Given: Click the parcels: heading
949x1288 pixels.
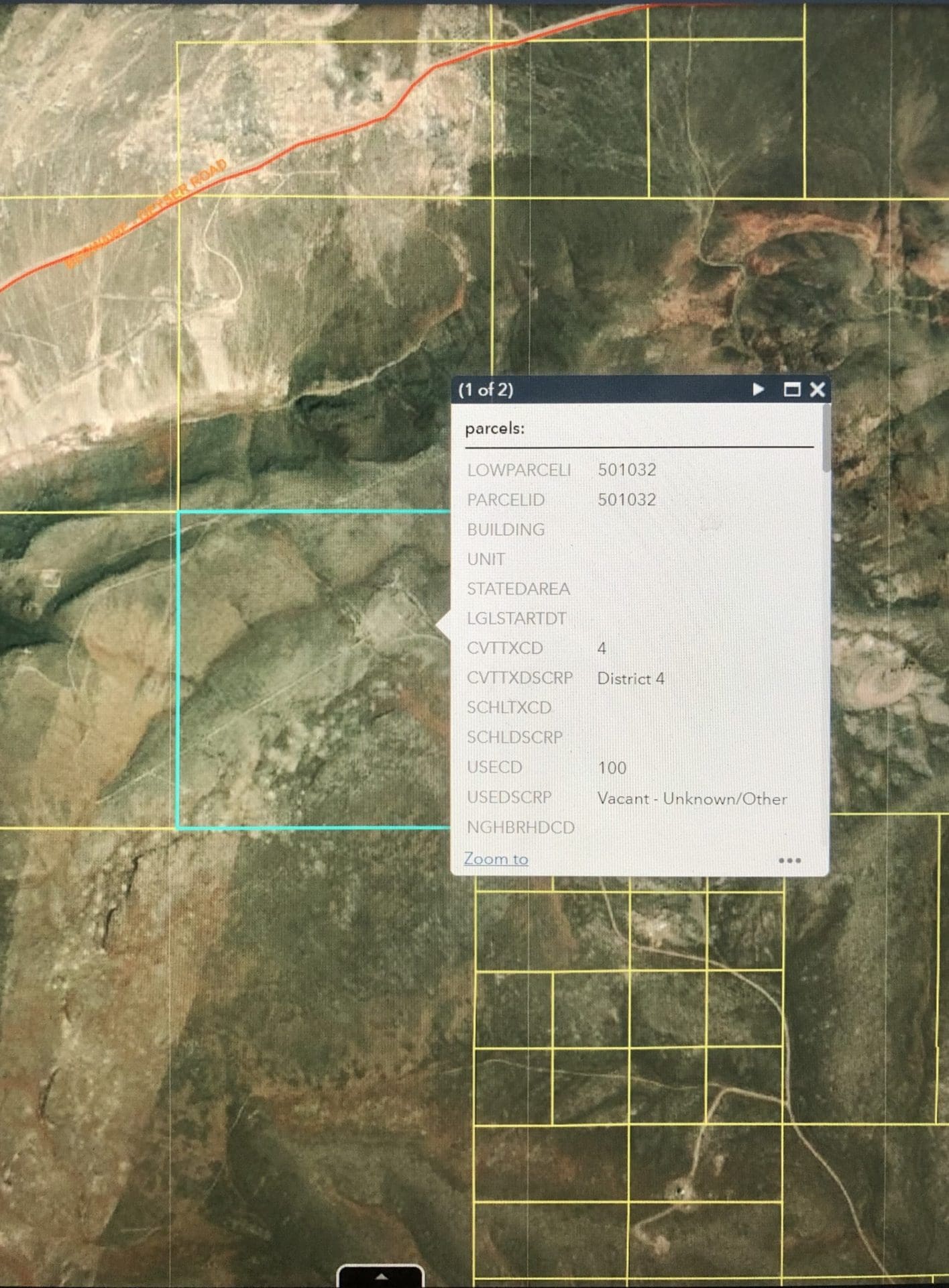Looking at the screenshot, I should pos(495,428).
